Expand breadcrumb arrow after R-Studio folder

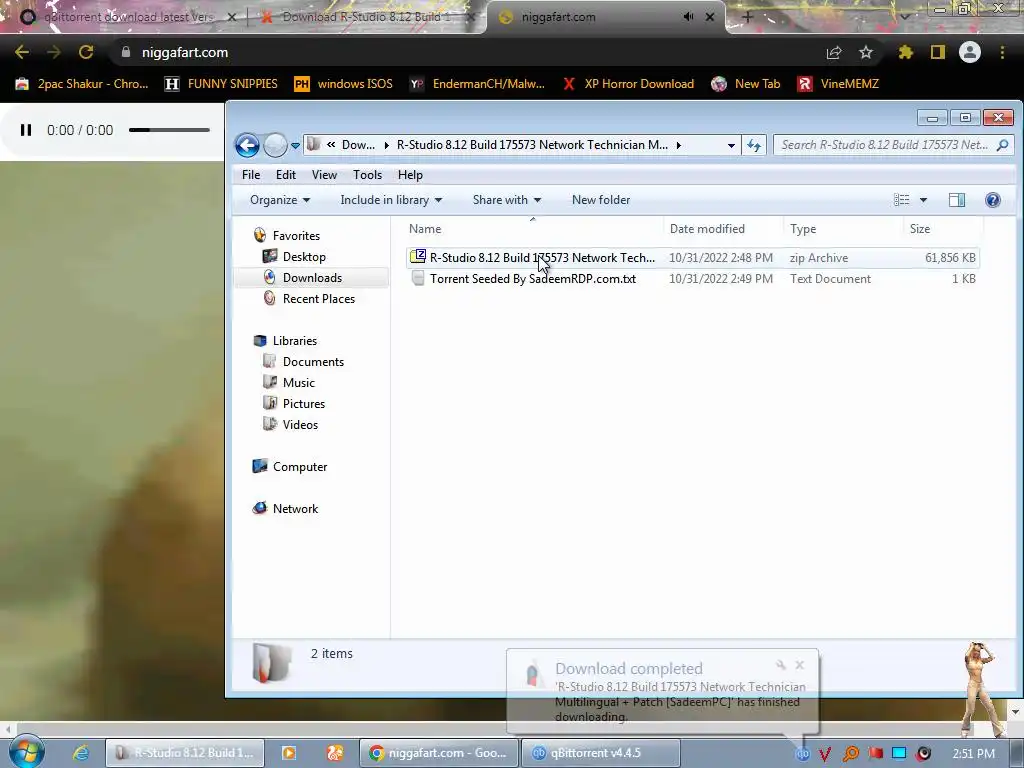click(x=679, y=145)
